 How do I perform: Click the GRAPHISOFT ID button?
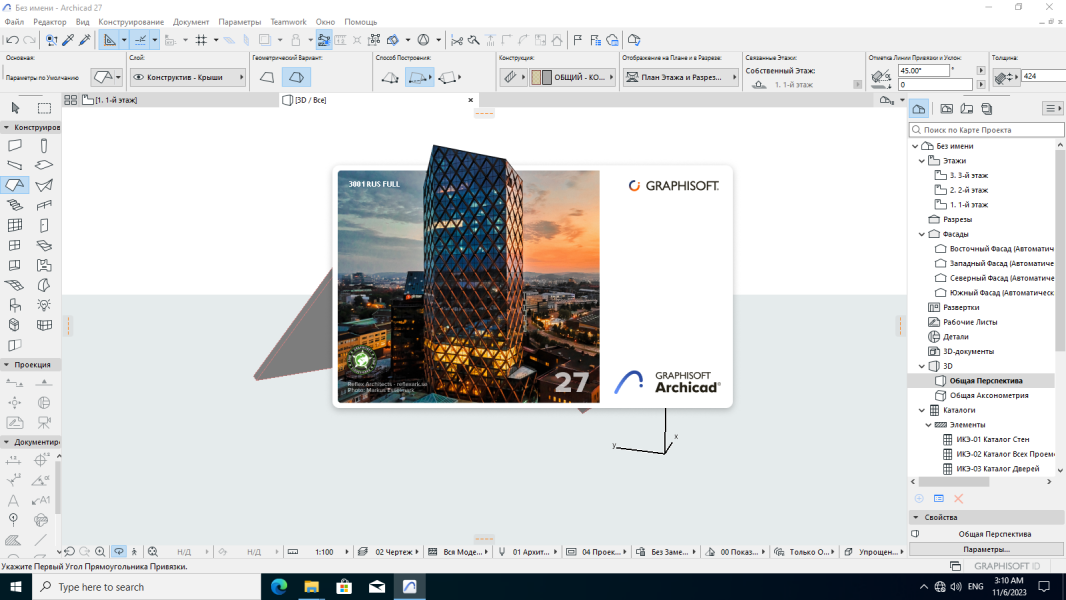point(1007,565)
